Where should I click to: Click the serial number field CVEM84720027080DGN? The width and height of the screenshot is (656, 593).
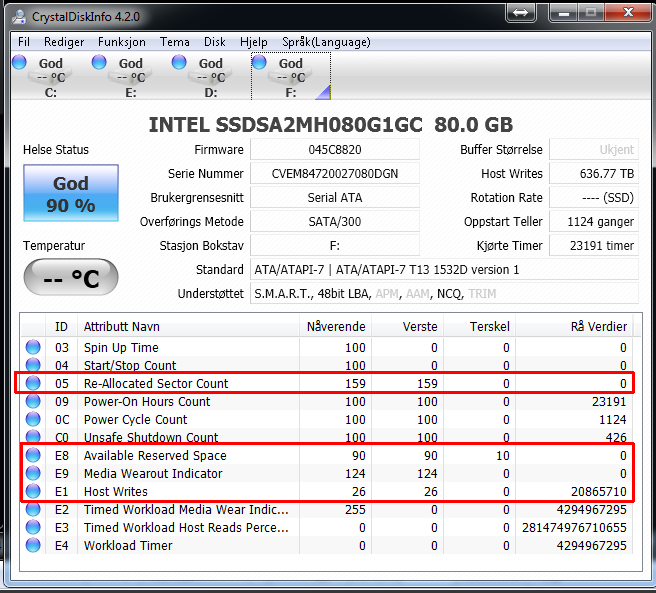[x=335, y=173]
